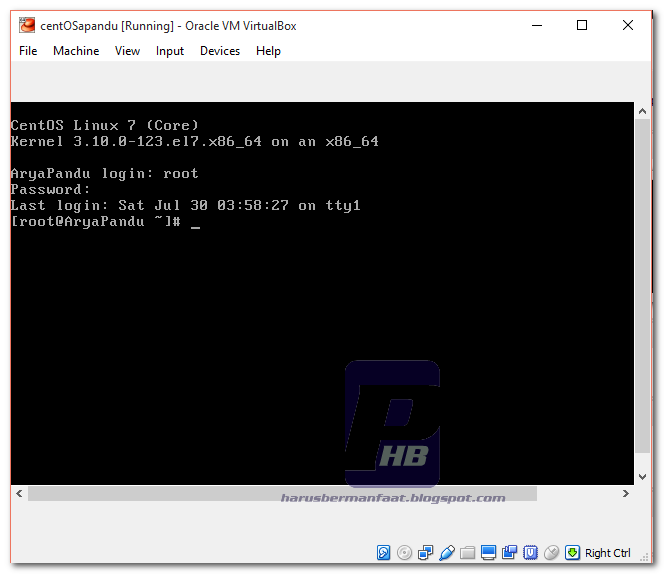
Task: Click the USB devices status icon
Action: [446, 552]
